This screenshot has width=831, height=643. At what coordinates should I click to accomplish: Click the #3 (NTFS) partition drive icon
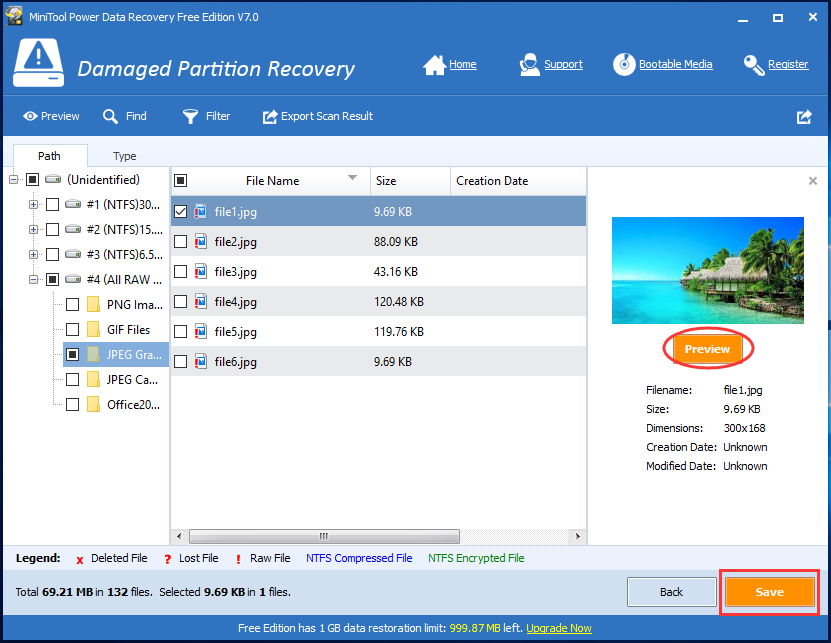point(73,254)
